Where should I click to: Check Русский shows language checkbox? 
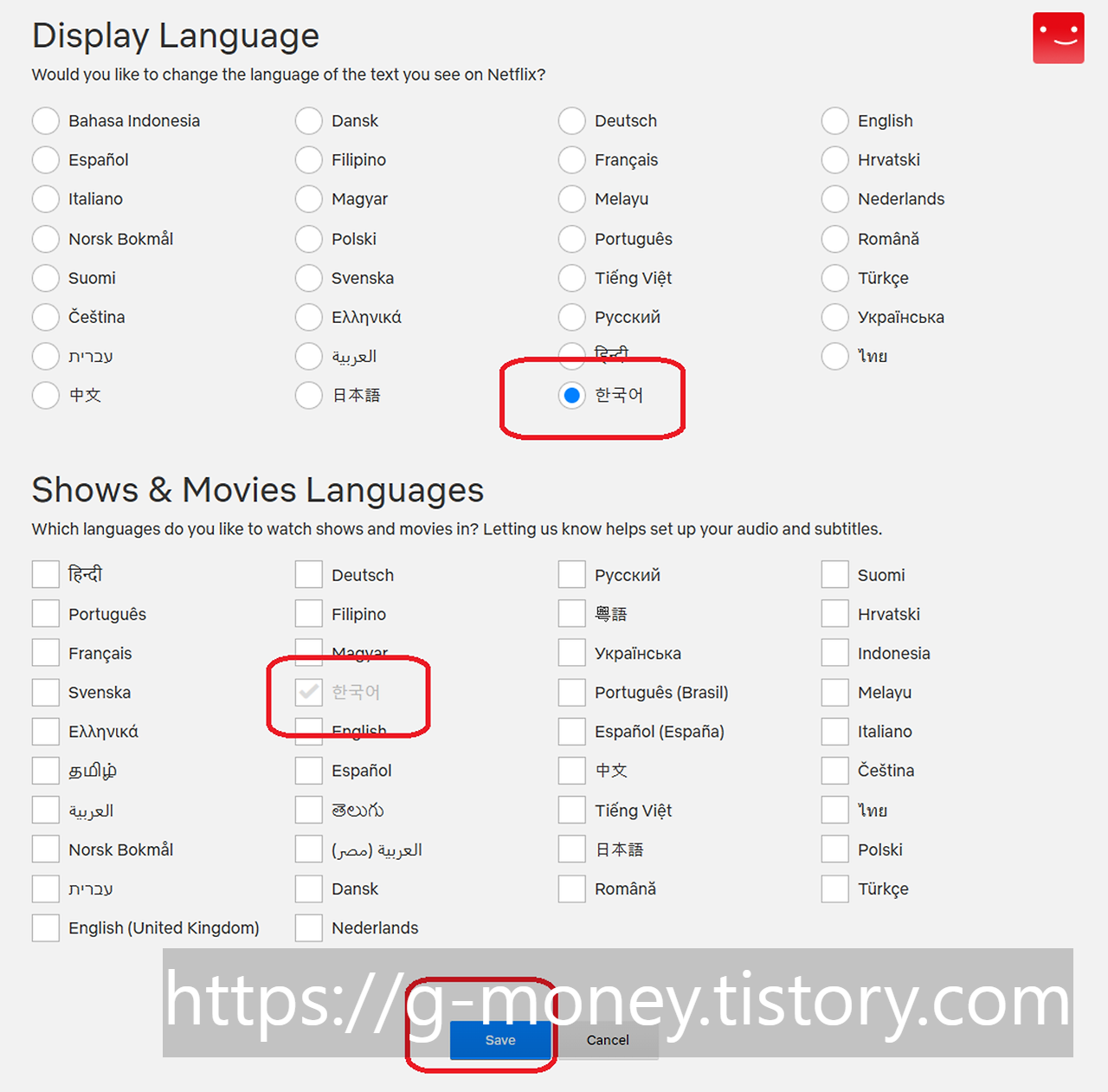tap(572, 574)
